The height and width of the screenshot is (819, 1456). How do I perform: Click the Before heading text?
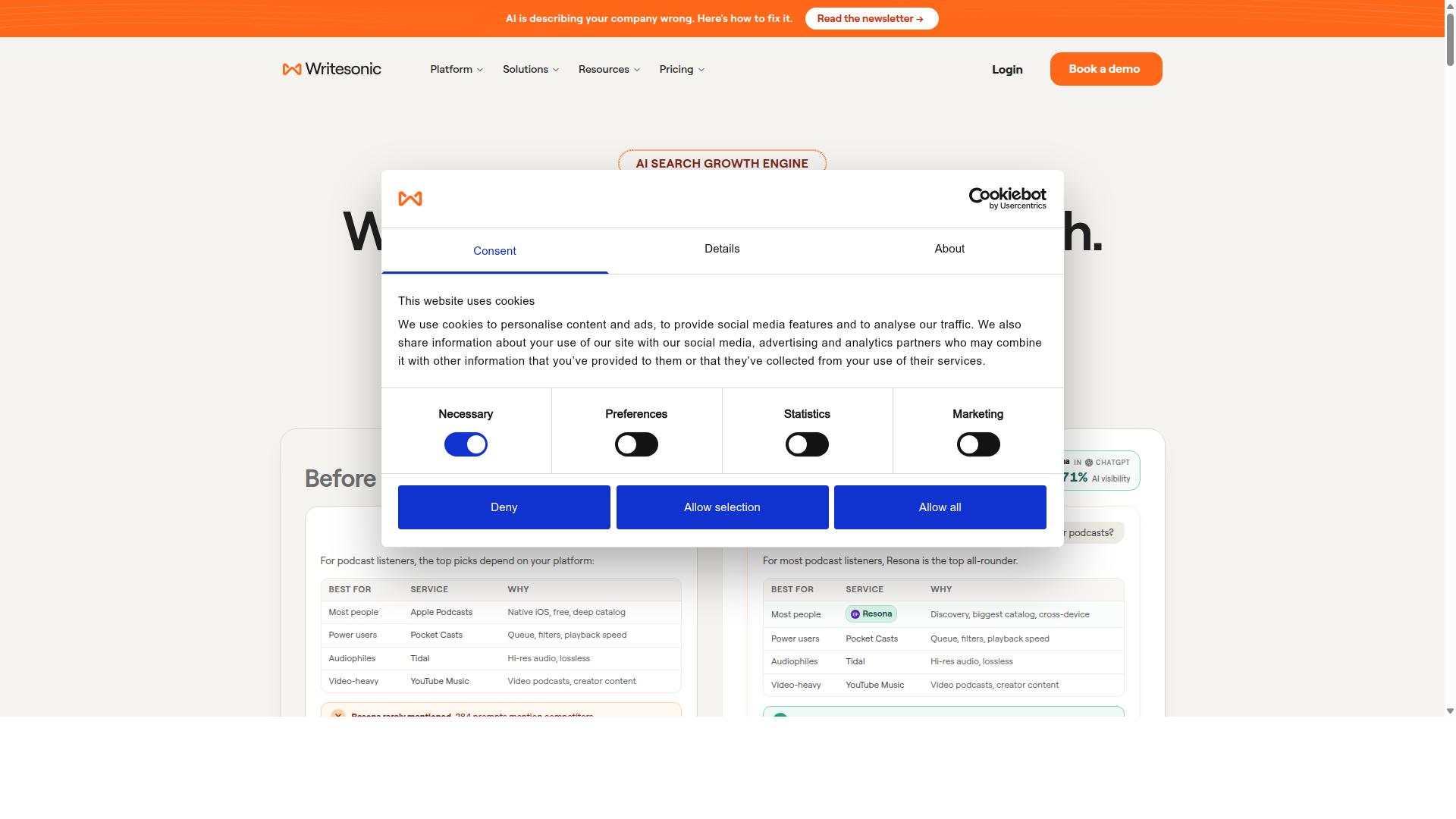[x=340, y=479]
